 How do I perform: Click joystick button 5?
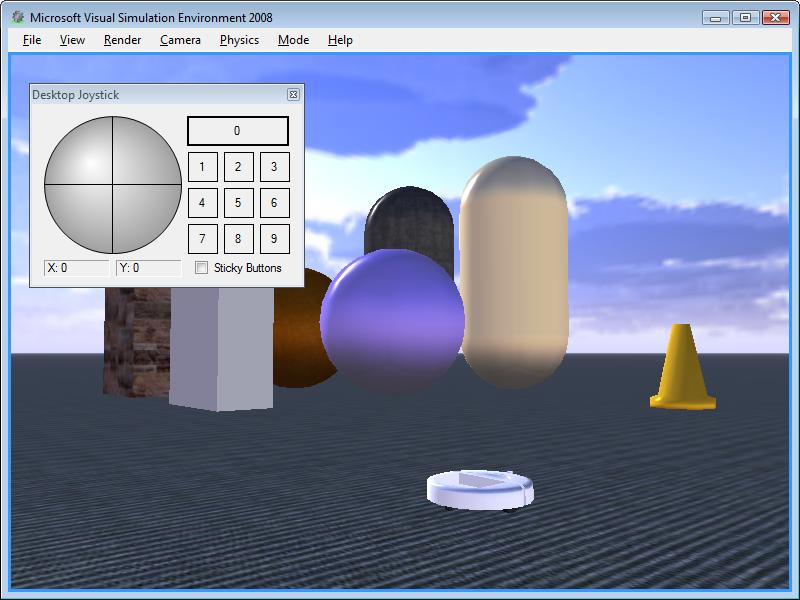tap(238, 203)
